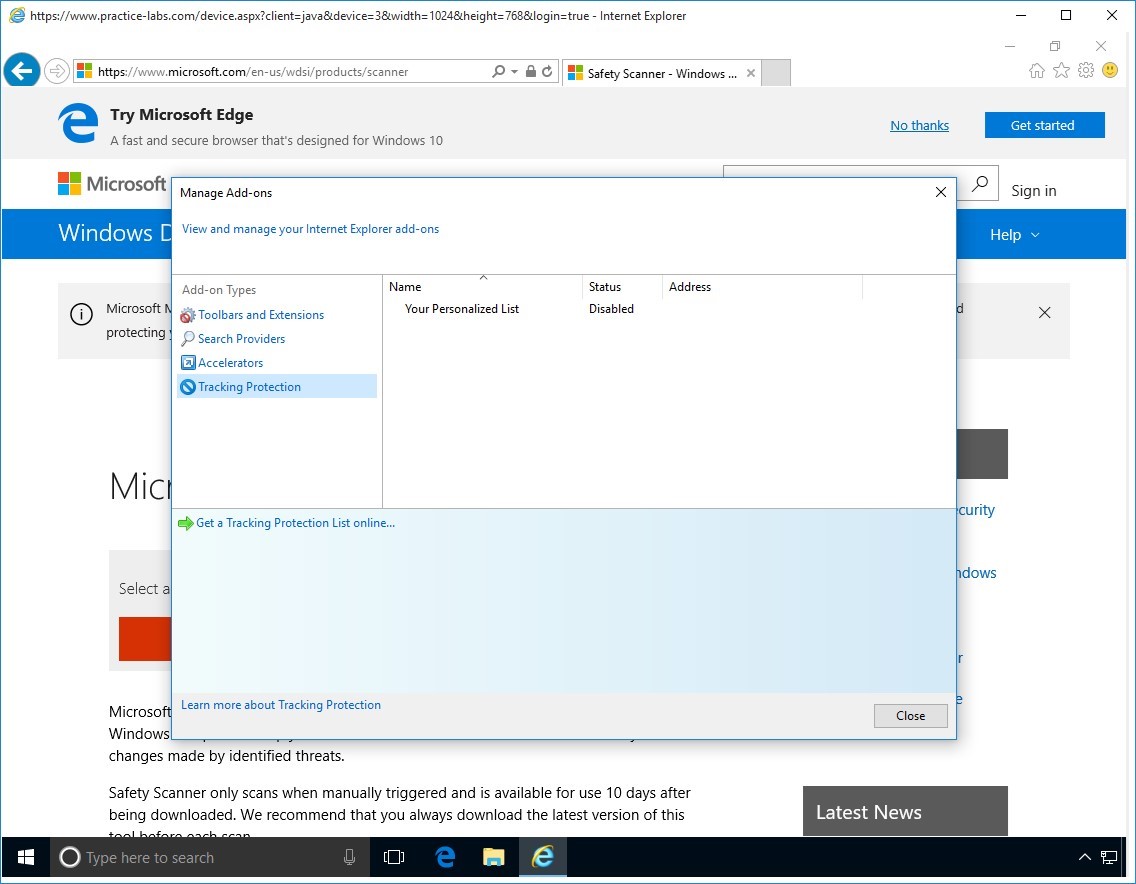This screenshot has width=1136, height=884.
Task: Open Task View from taskbar
Action: (393, 858)
